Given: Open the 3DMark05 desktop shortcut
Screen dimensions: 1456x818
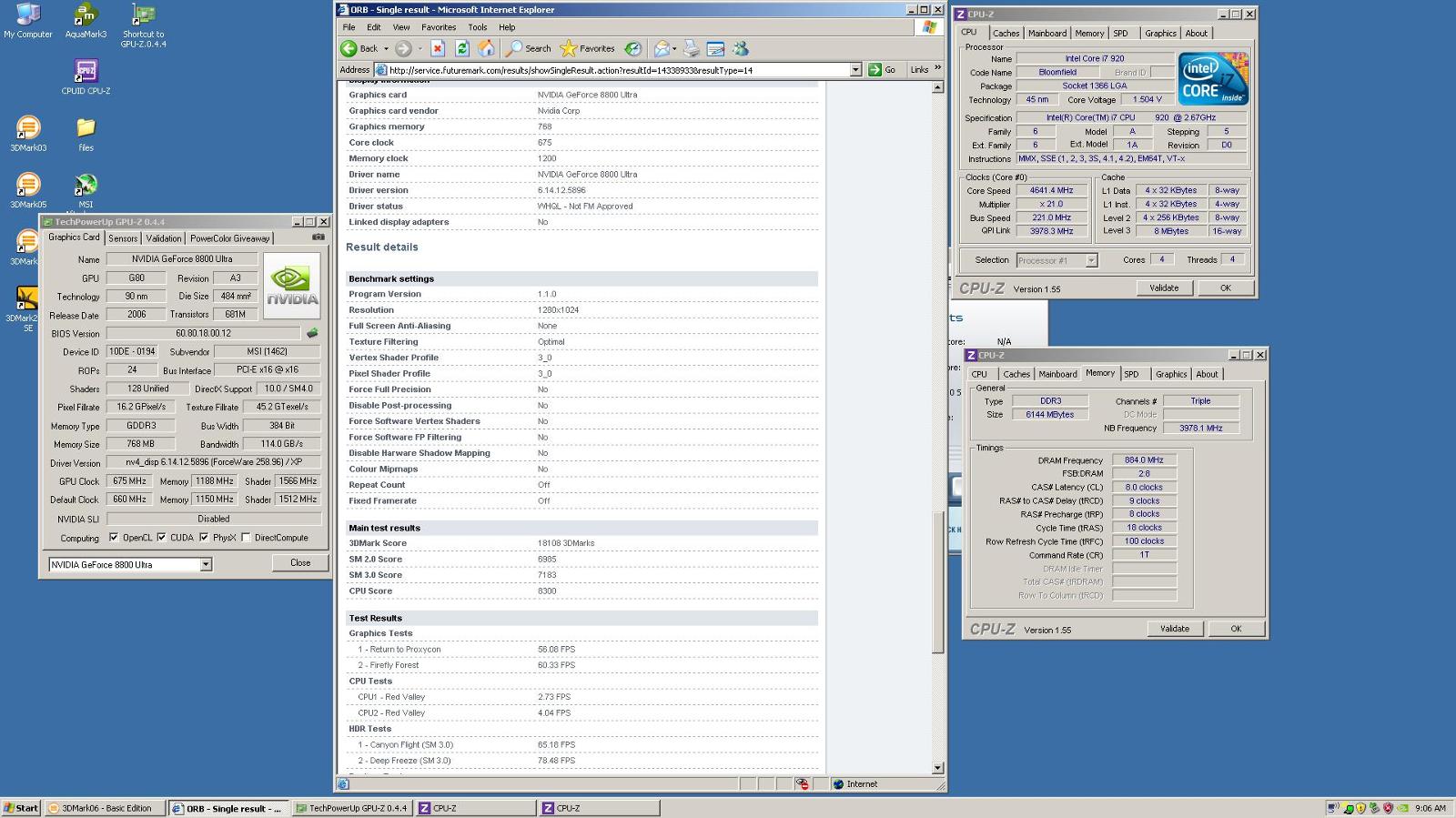Looking at the screenshot, I should (x=28, y=191).
